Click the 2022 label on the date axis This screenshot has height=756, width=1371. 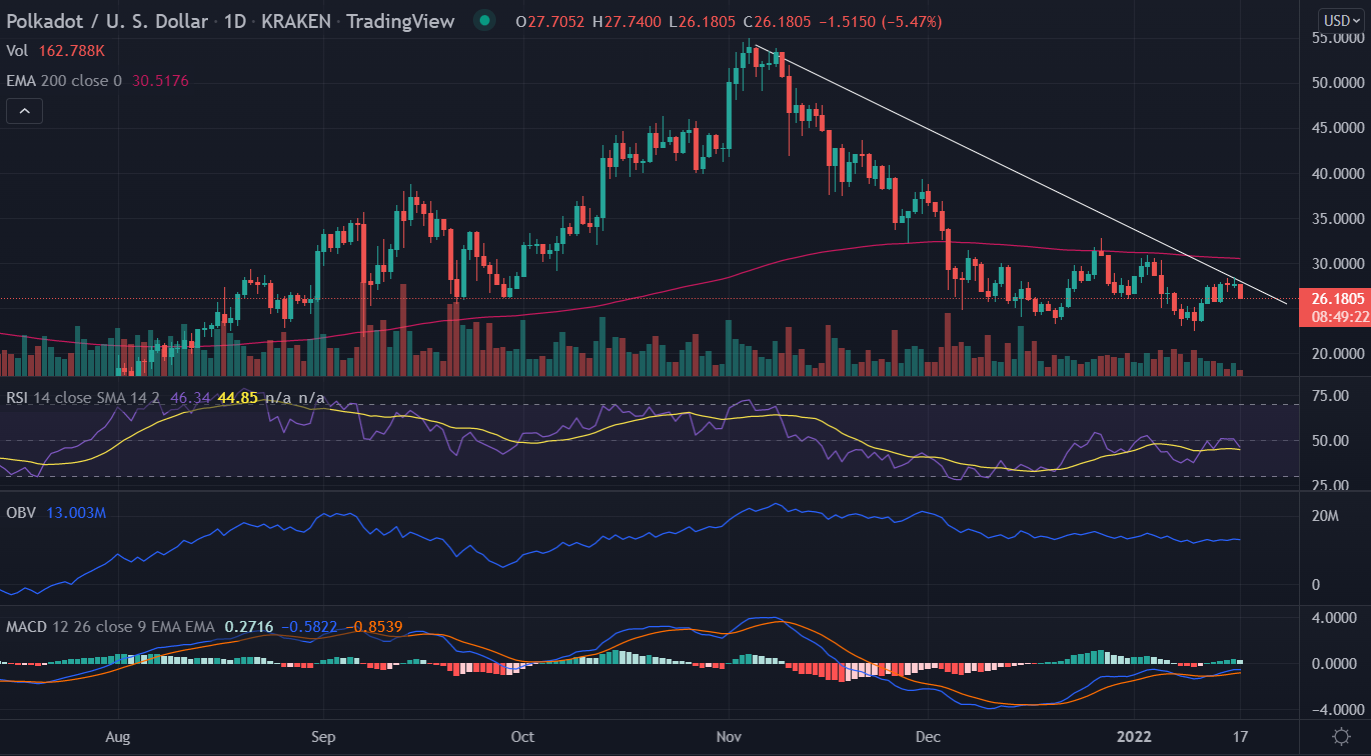tap(1134, 737)
